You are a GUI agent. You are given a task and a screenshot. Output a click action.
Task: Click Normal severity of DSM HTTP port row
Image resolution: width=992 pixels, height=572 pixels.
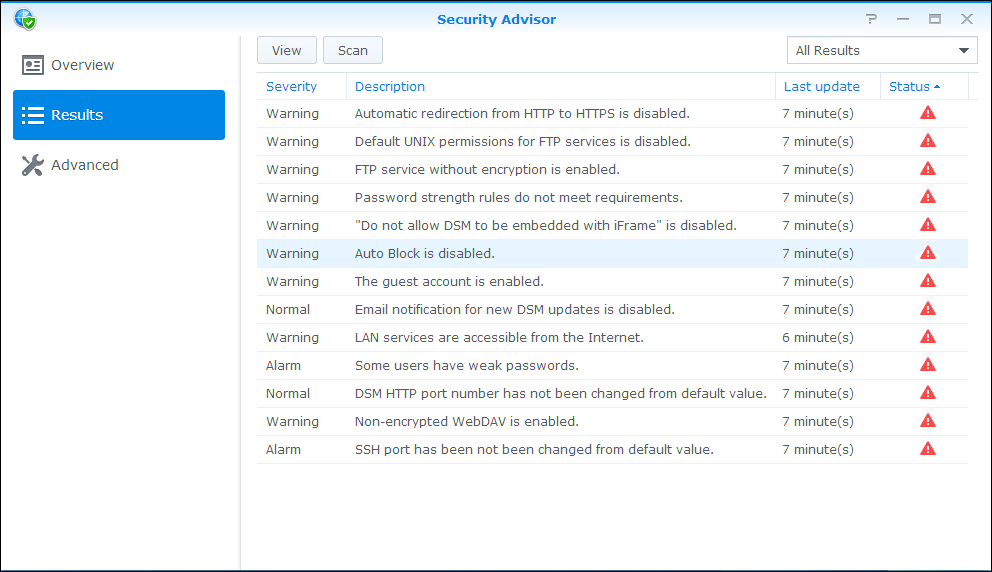pos(288,393)
